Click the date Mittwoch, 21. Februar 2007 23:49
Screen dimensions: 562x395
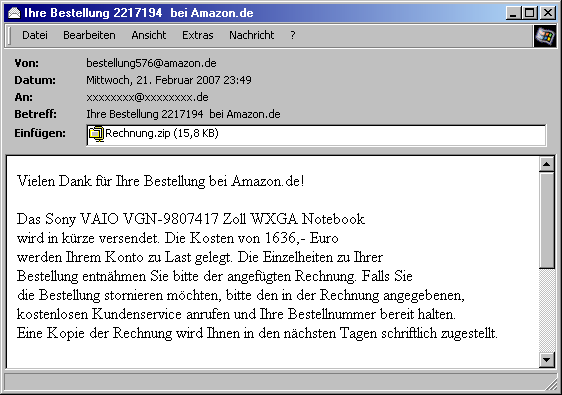coord(169,80)
